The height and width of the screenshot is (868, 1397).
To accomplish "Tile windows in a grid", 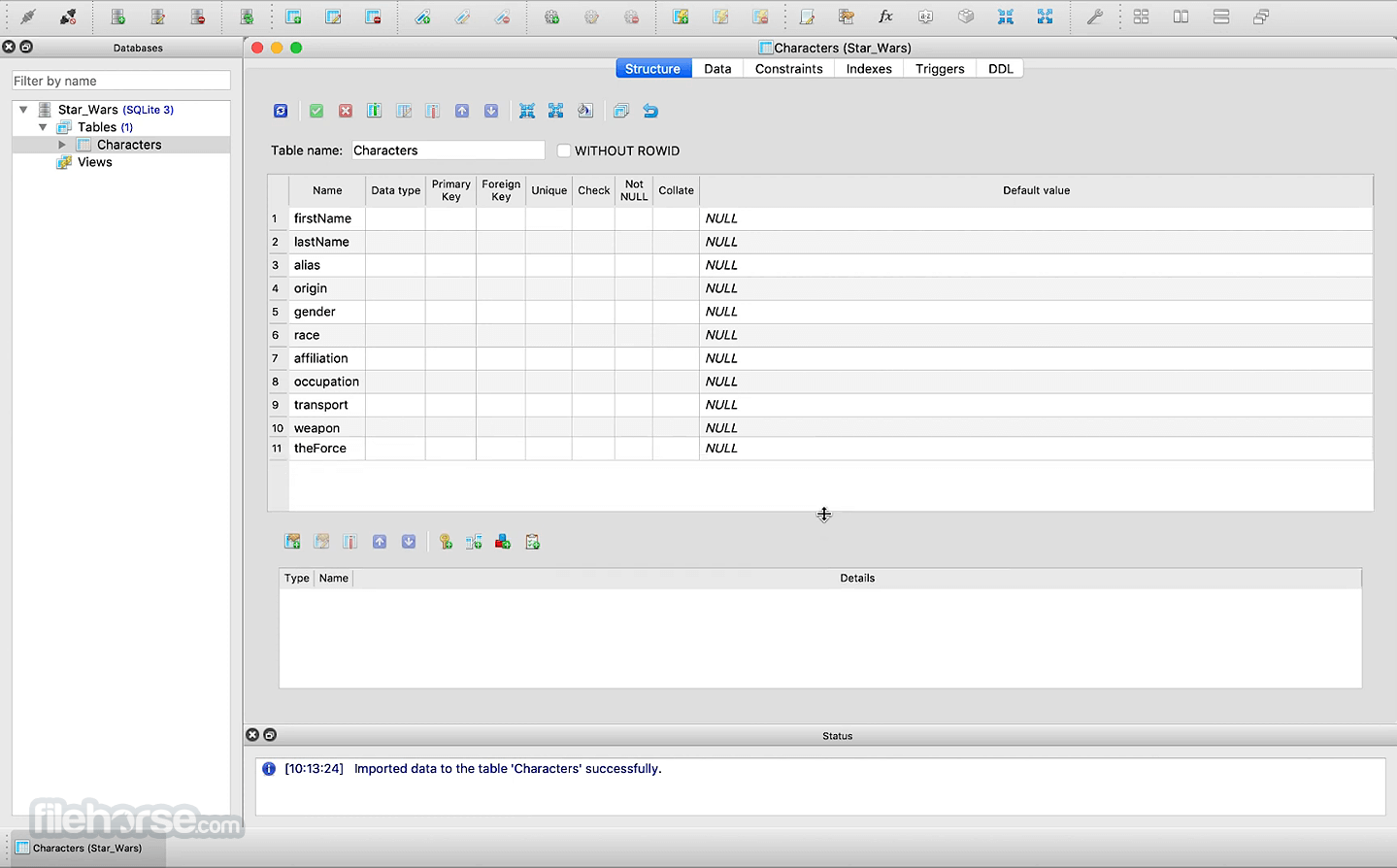I will coord(1142,17).
